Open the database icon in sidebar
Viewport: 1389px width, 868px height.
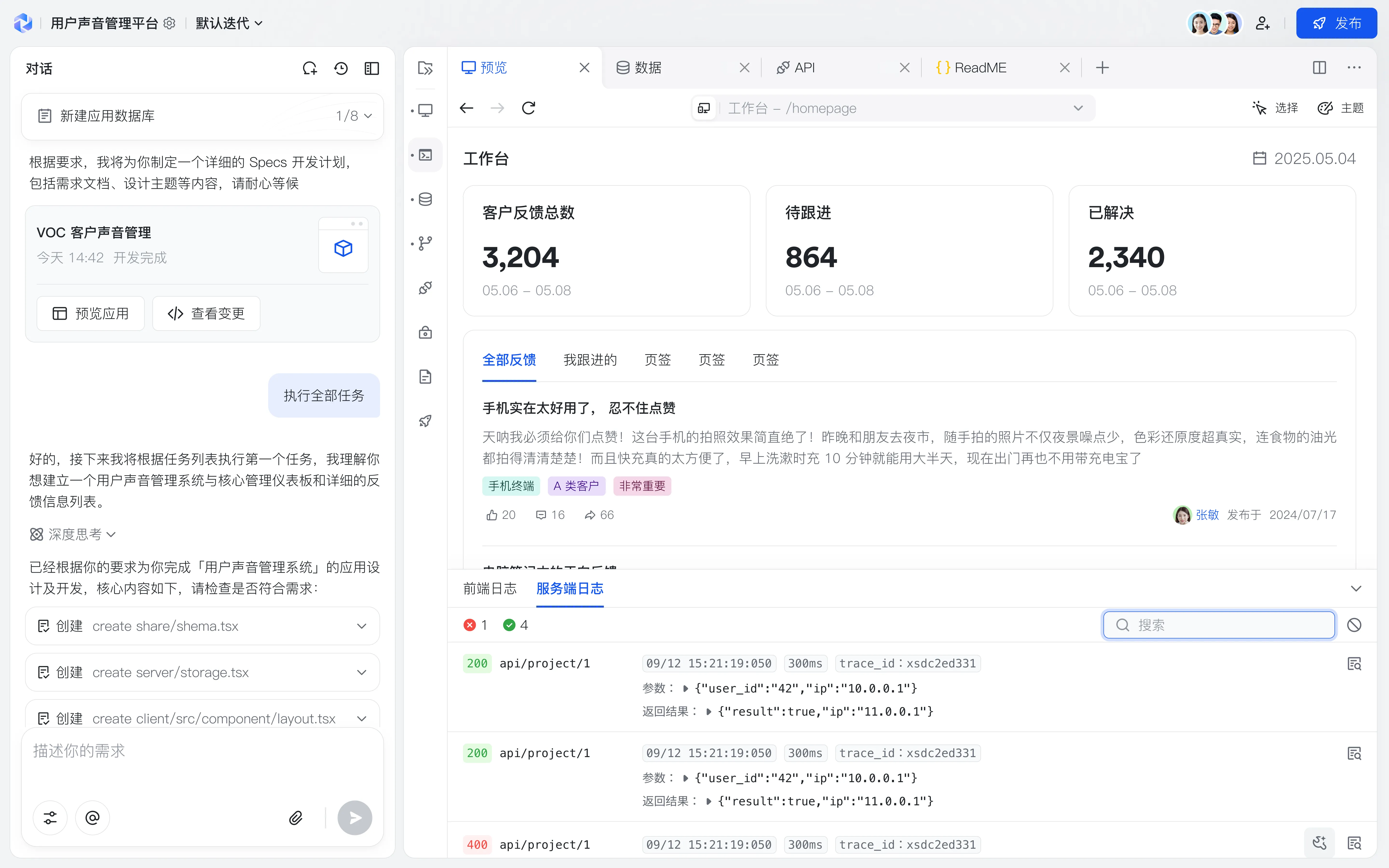(425, 199)
